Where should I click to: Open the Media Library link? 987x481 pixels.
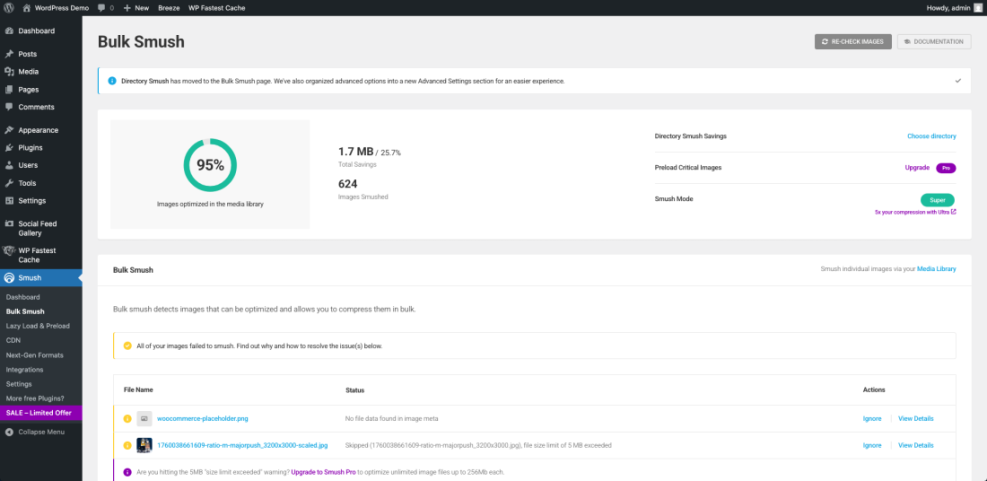click(x=937, y=269)
